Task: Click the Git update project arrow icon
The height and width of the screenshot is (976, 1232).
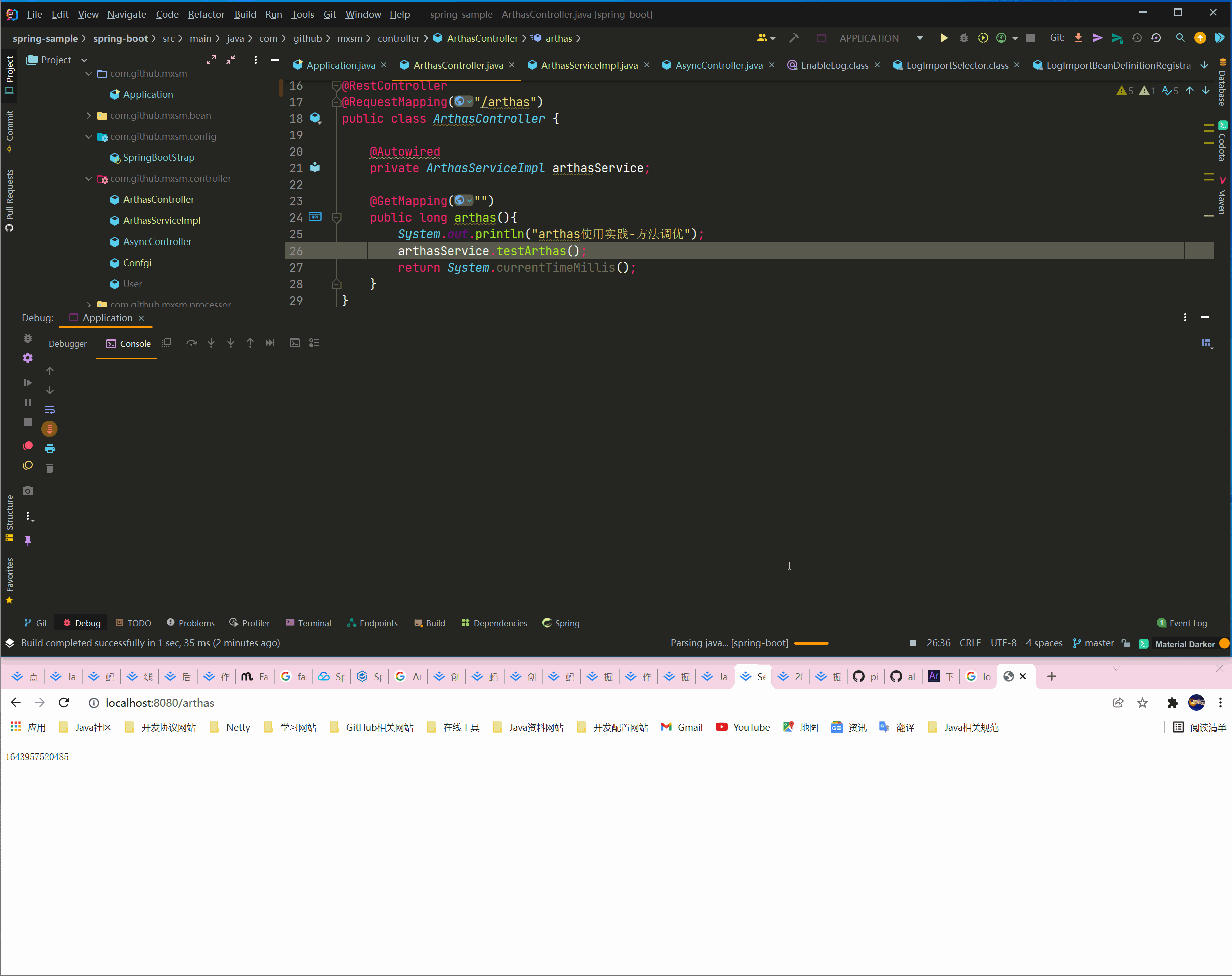Action: click(x=1078, y=38)
